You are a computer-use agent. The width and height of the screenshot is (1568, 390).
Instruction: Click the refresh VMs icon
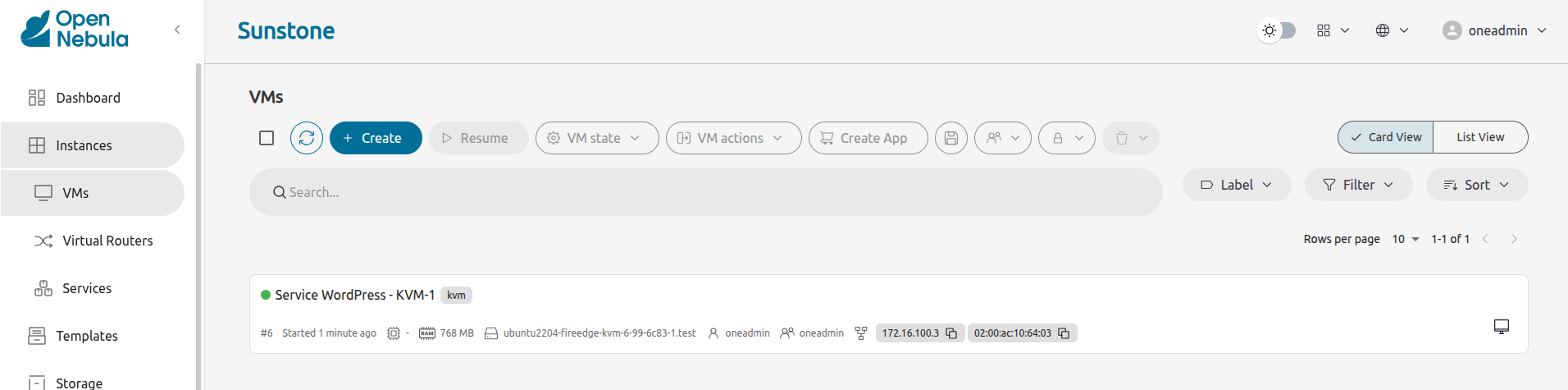click(x=307, y=138)
